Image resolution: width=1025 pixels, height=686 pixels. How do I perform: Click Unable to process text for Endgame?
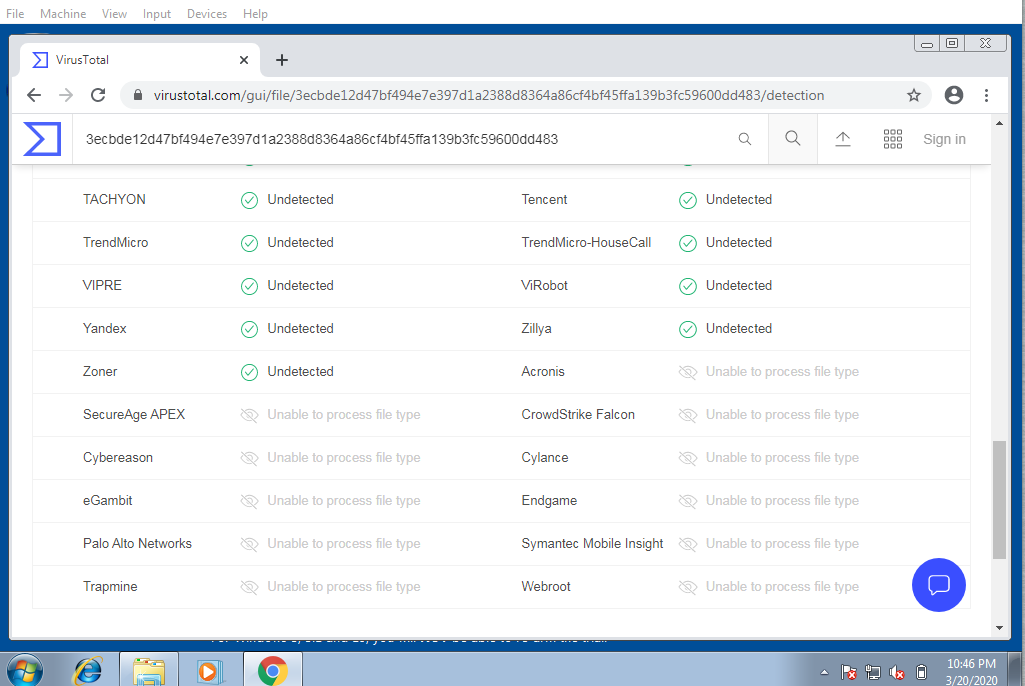coord(782,501)
